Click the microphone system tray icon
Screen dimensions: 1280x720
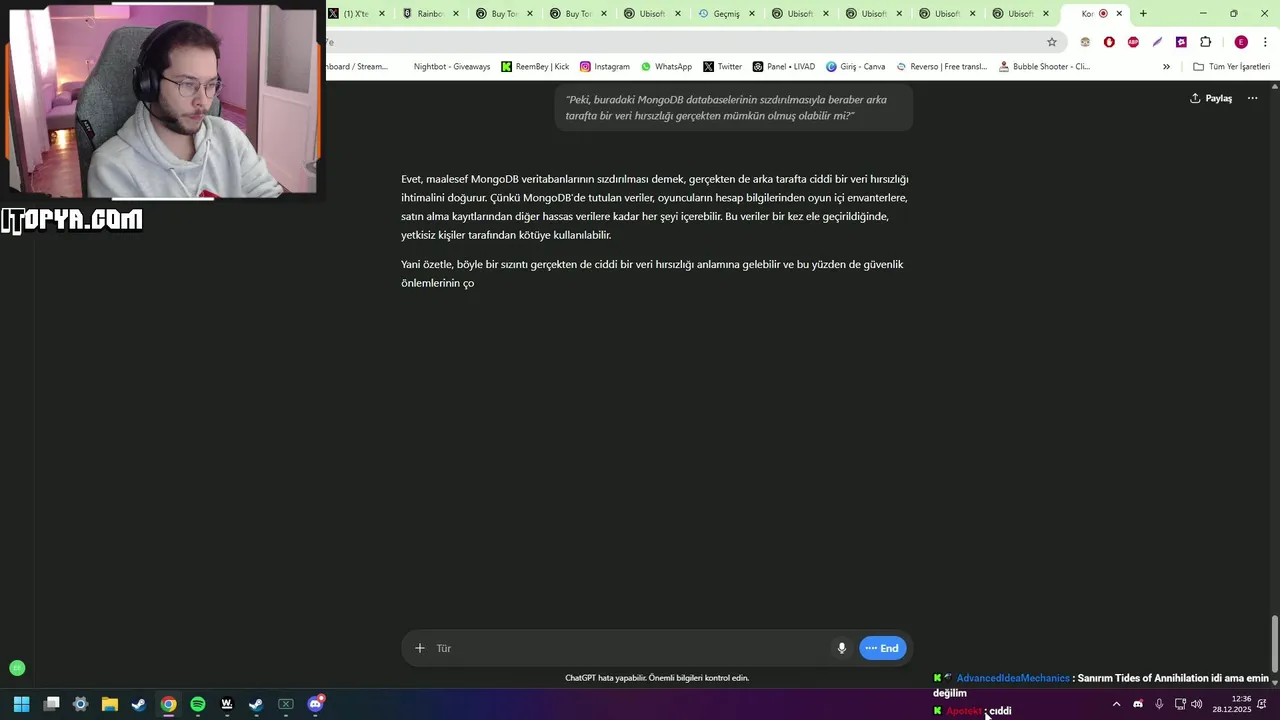click(1159, 704)
